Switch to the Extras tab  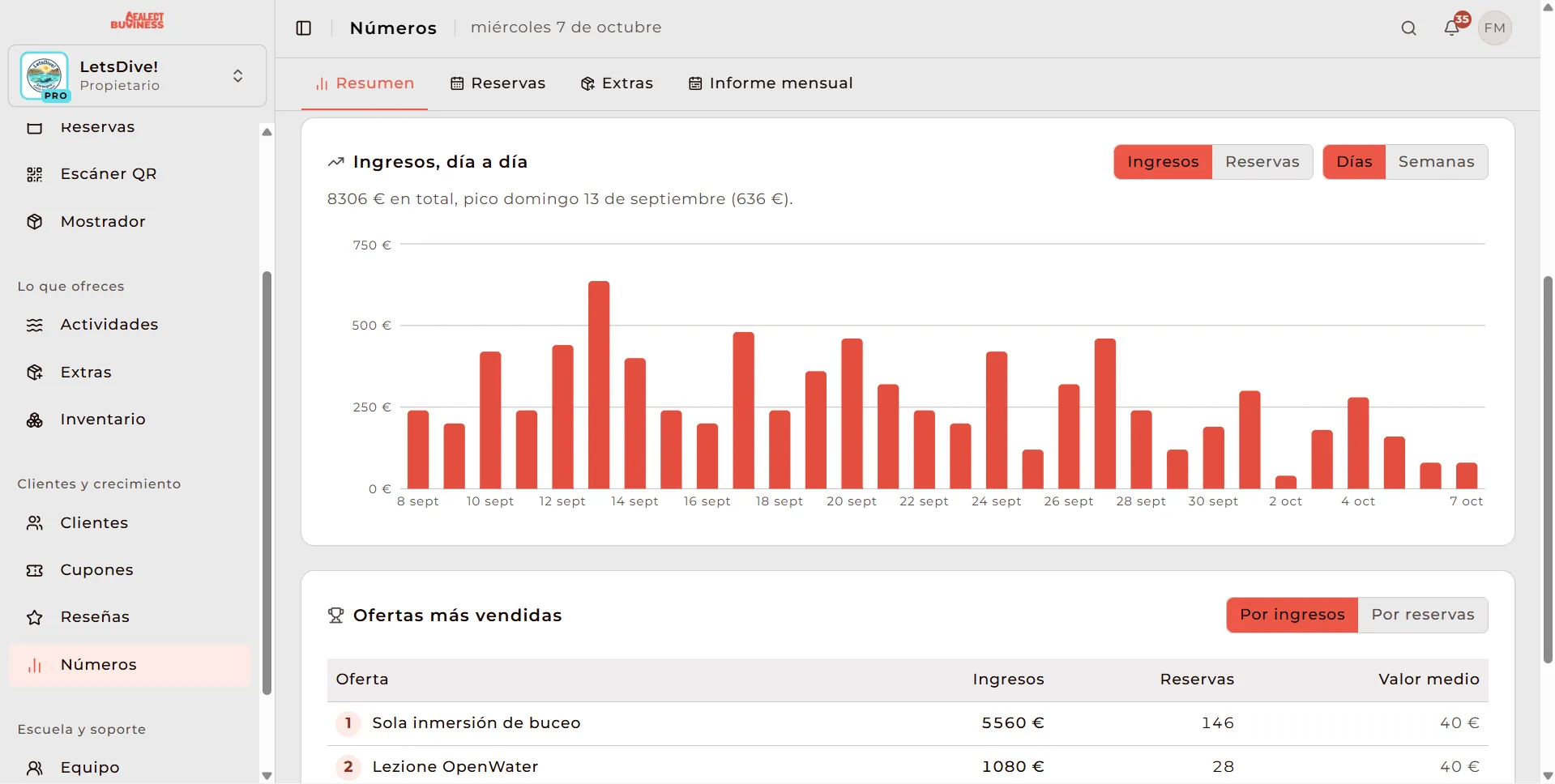617,83
